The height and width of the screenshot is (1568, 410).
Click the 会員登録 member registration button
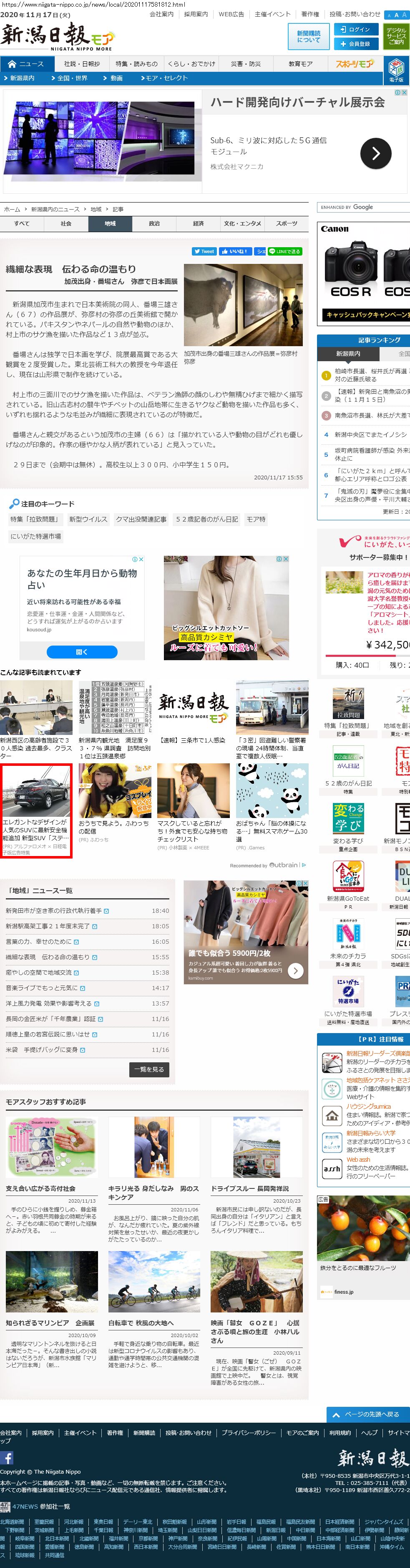(356, 44)
